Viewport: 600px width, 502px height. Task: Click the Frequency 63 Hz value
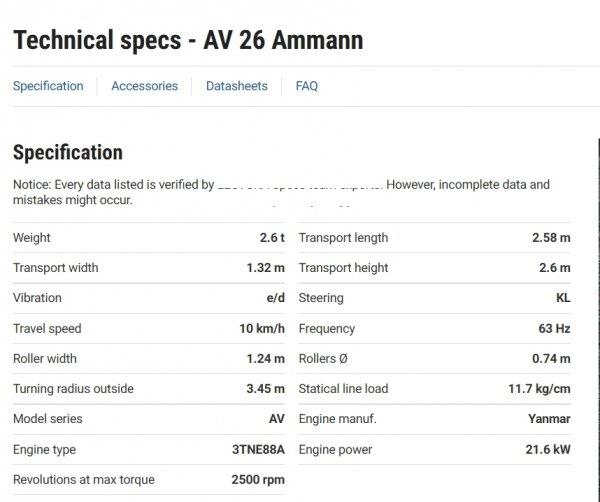[554, 328]
